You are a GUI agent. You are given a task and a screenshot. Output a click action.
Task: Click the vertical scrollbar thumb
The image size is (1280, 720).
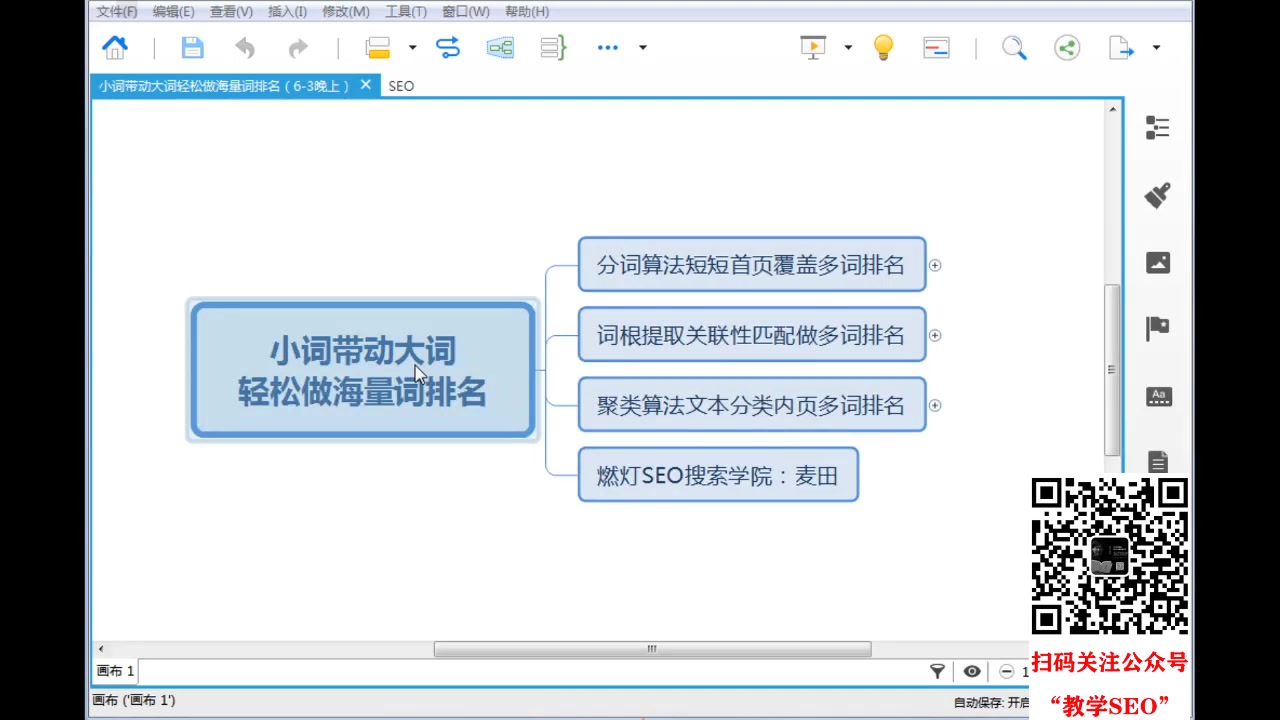pos(1111,369)
